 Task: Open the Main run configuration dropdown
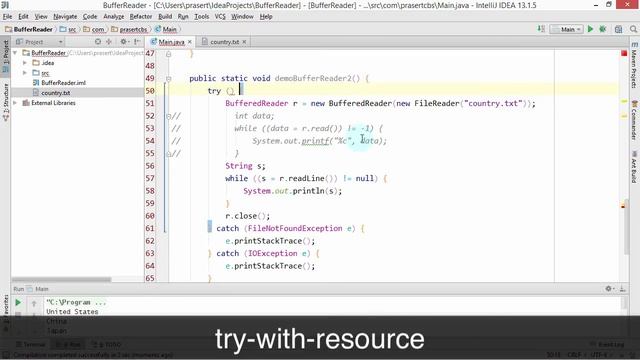[x=566, y=29]
